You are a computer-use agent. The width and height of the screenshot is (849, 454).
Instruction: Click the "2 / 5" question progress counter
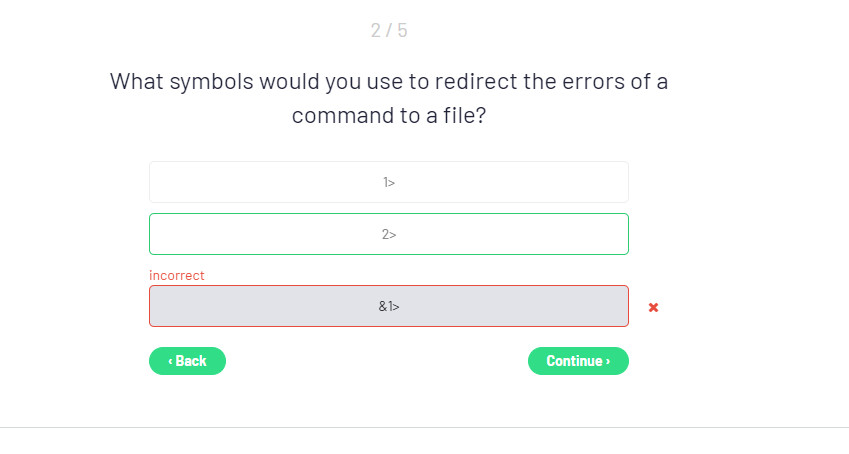pyautogui.click(x=389, y=30)
